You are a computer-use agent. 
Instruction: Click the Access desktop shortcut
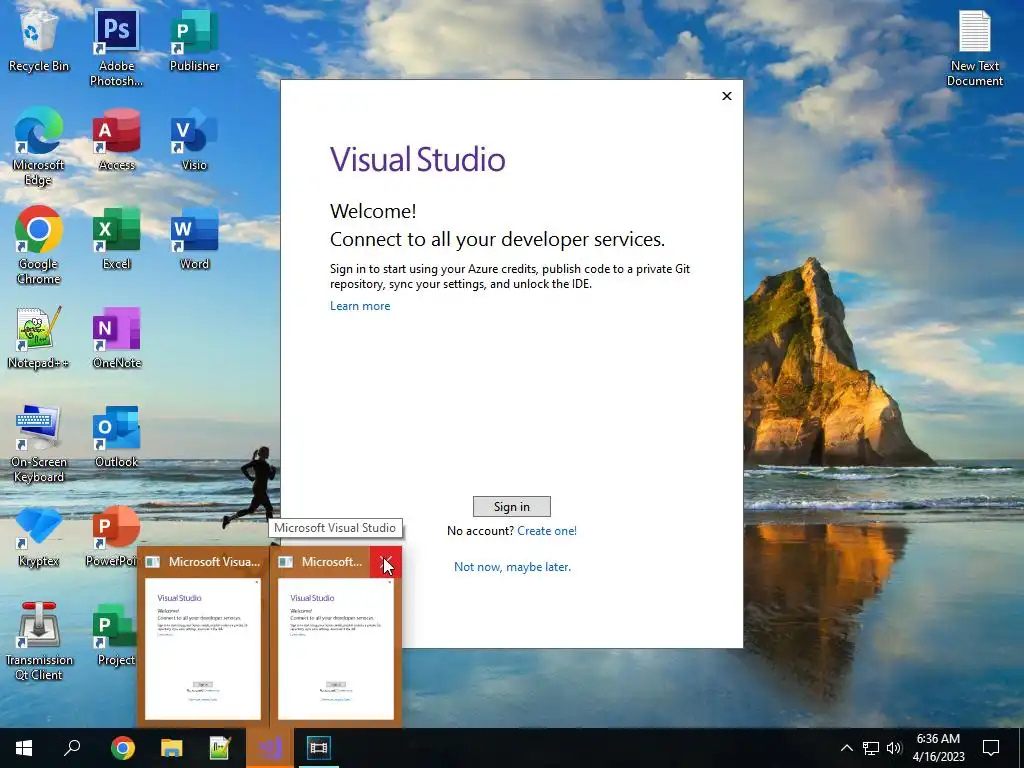pos(116,140)
